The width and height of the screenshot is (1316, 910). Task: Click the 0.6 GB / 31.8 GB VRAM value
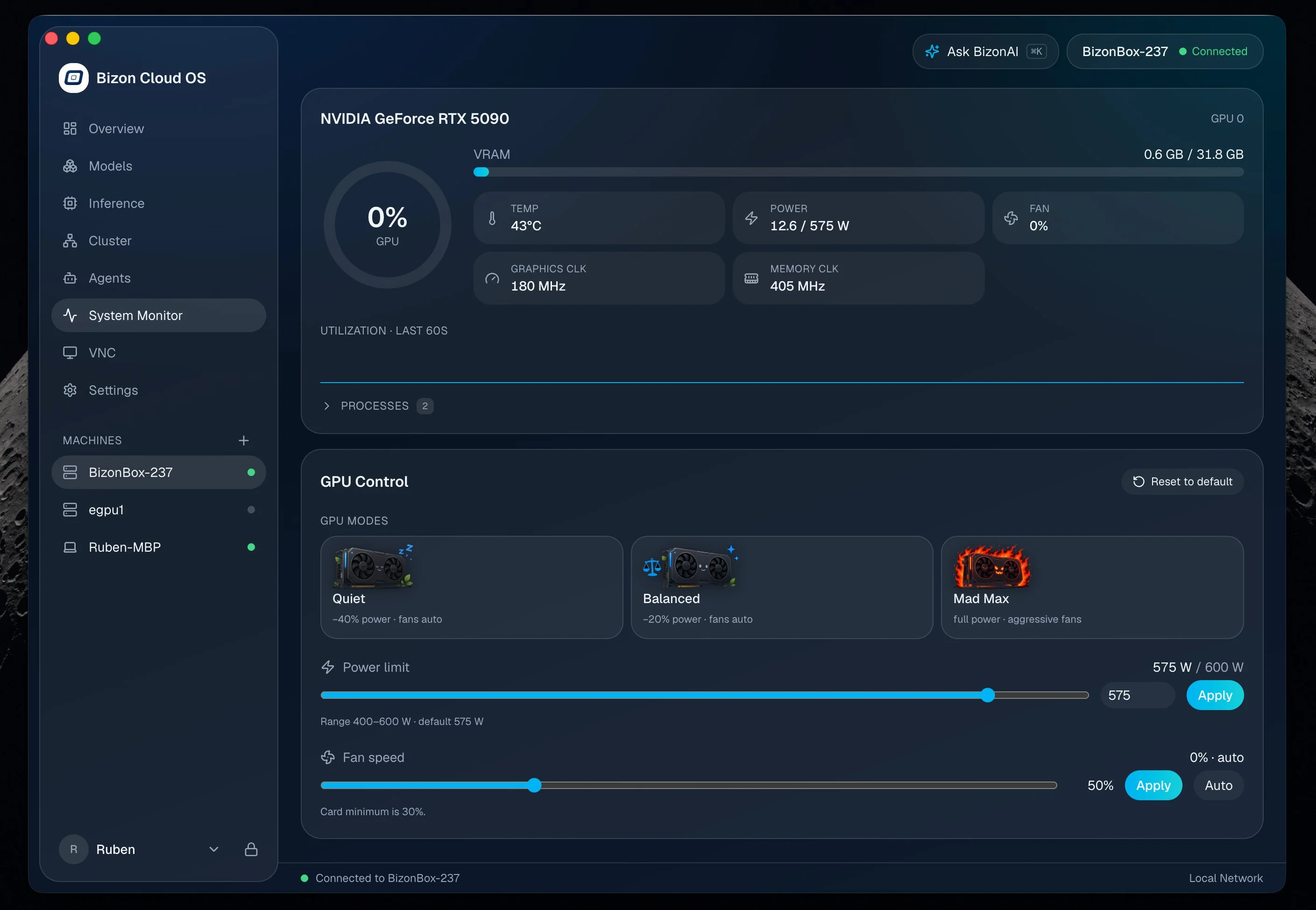tap(1194, 155)
